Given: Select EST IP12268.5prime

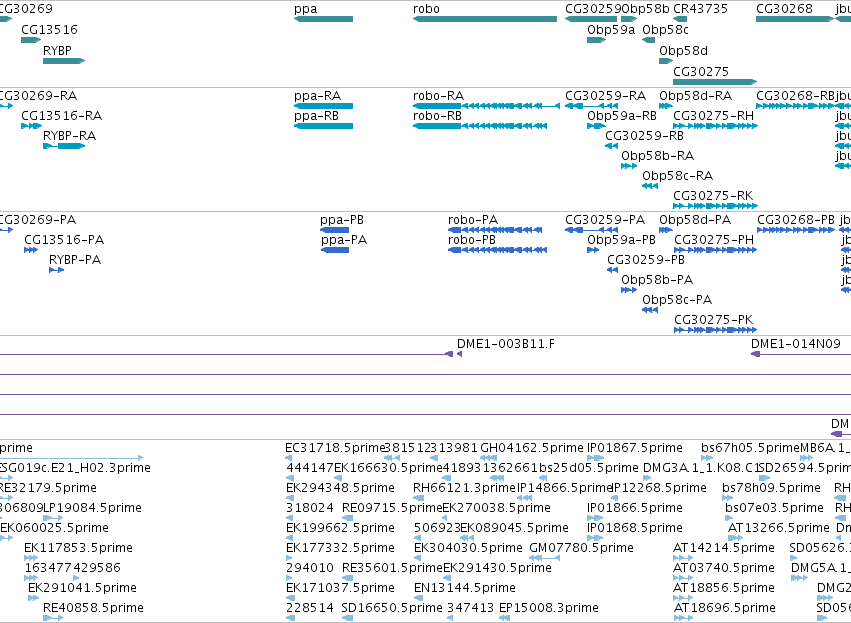Looking at the screenshot, I should coord(659,488).
